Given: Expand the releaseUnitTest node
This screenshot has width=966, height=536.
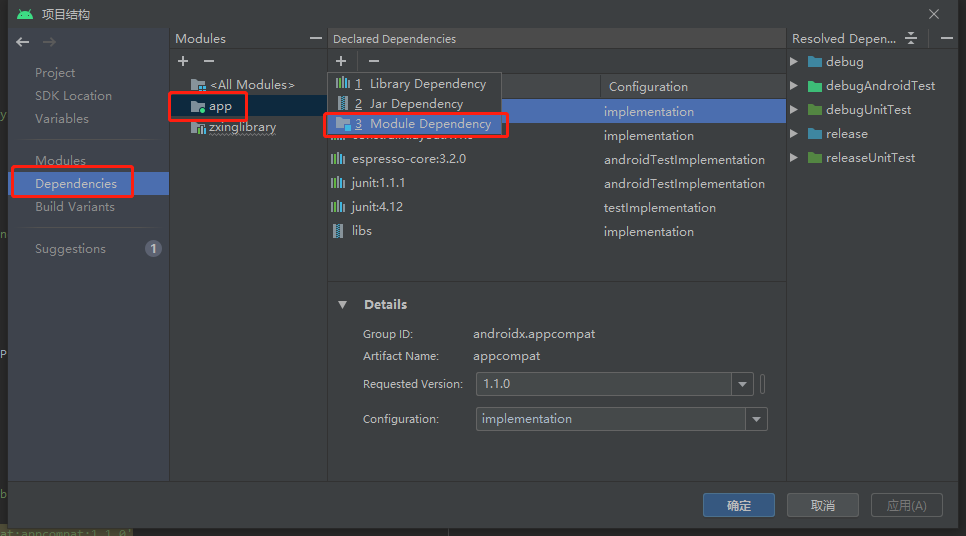Looking at the screenshot, I should 794,158.
